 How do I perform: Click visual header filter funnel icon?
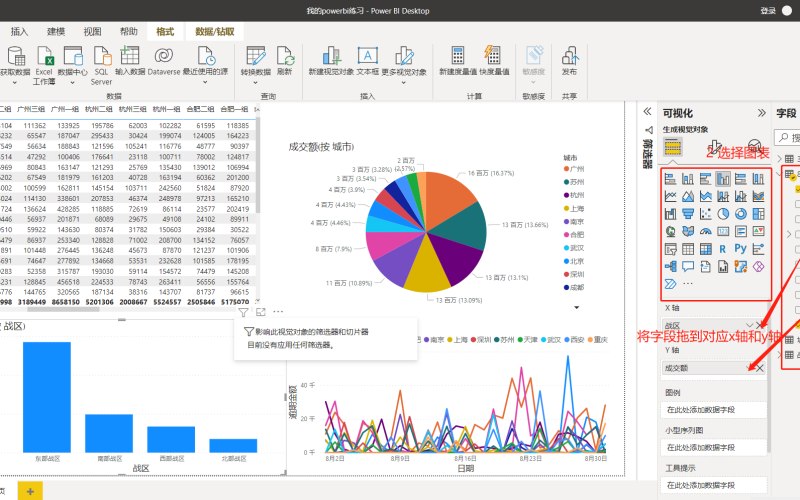coord(243,312)
